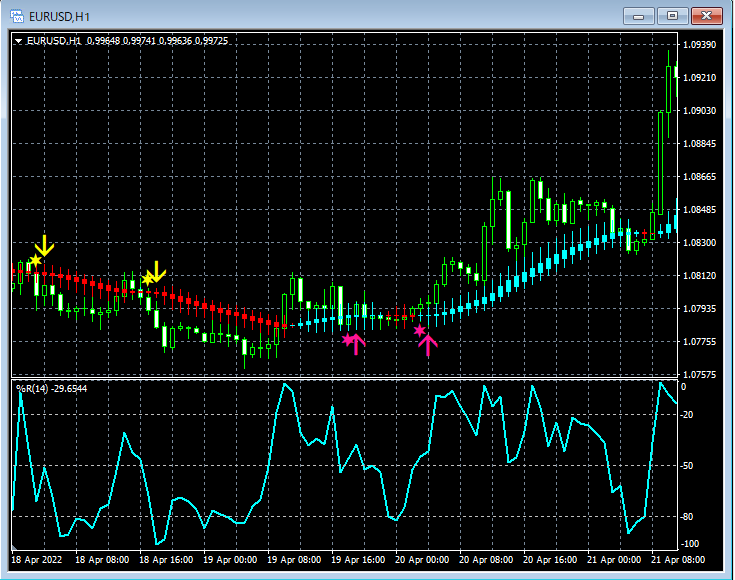Click the 18 Apr 16:00 time axis label
This screenshot has width=735, height=580.
click(166, 560)
